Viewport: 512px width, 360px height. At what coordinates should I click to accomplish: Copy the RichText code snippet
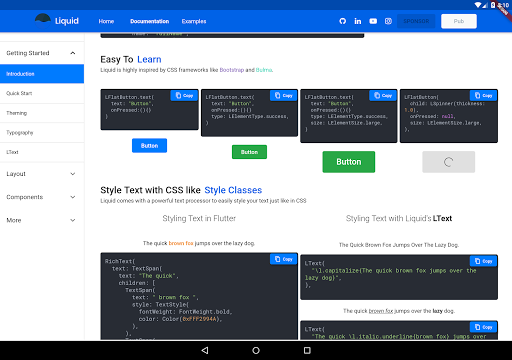(x=284, y=259)
